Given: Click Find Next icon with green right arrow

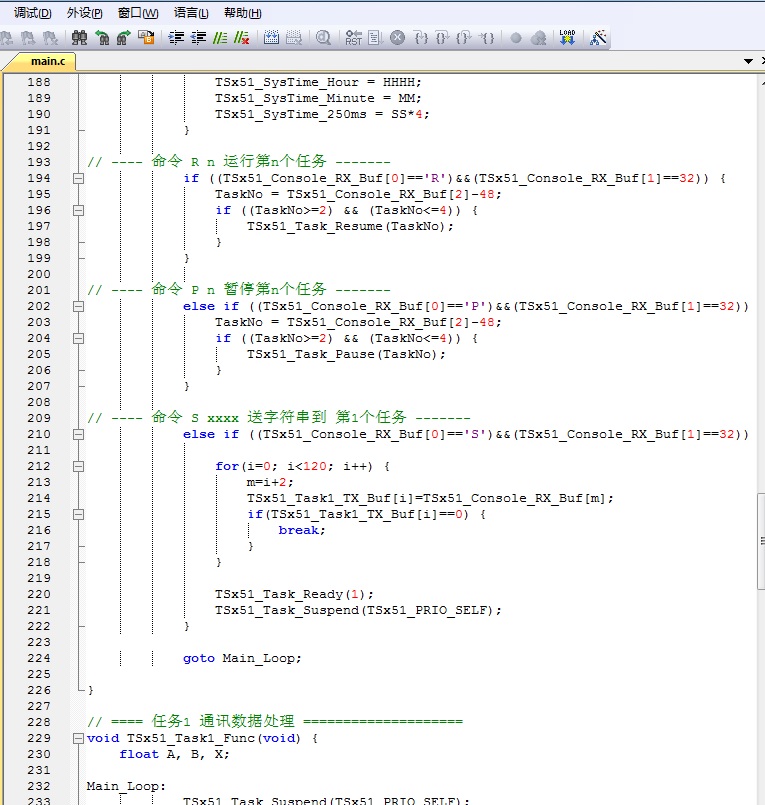Looking at the screenshot, I should pos(124,37).
